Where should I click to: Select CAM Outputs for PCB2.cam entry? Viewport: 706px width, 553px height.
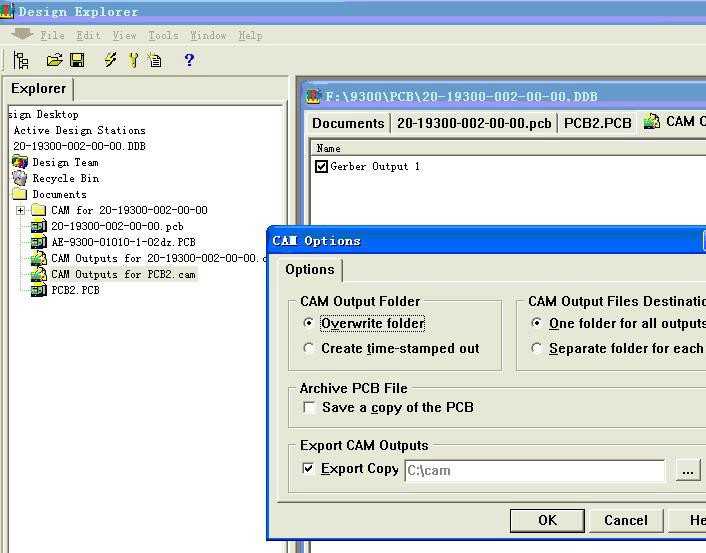[123, 274]
